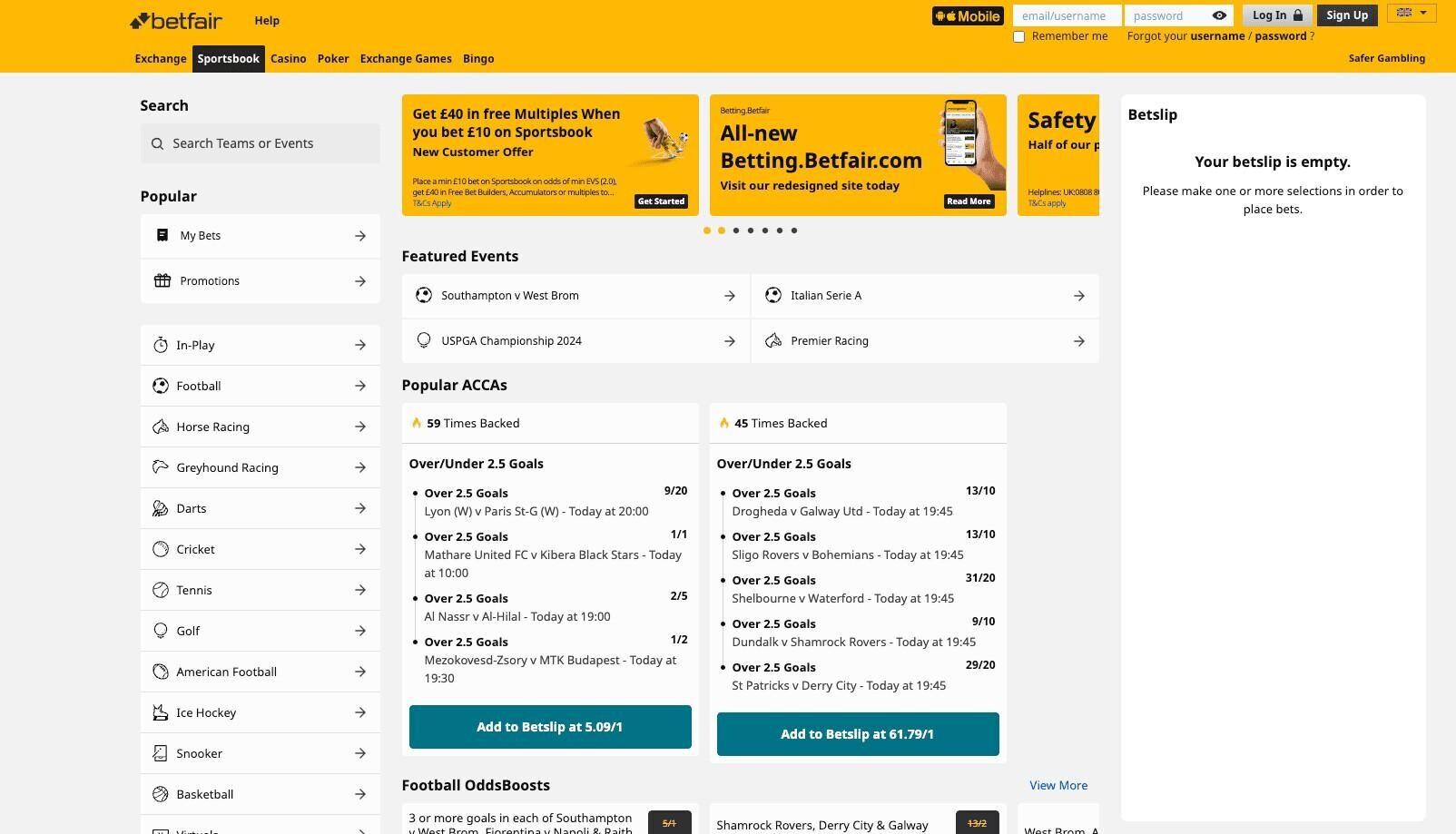Click the Promotions gift icon

(162, 280)
